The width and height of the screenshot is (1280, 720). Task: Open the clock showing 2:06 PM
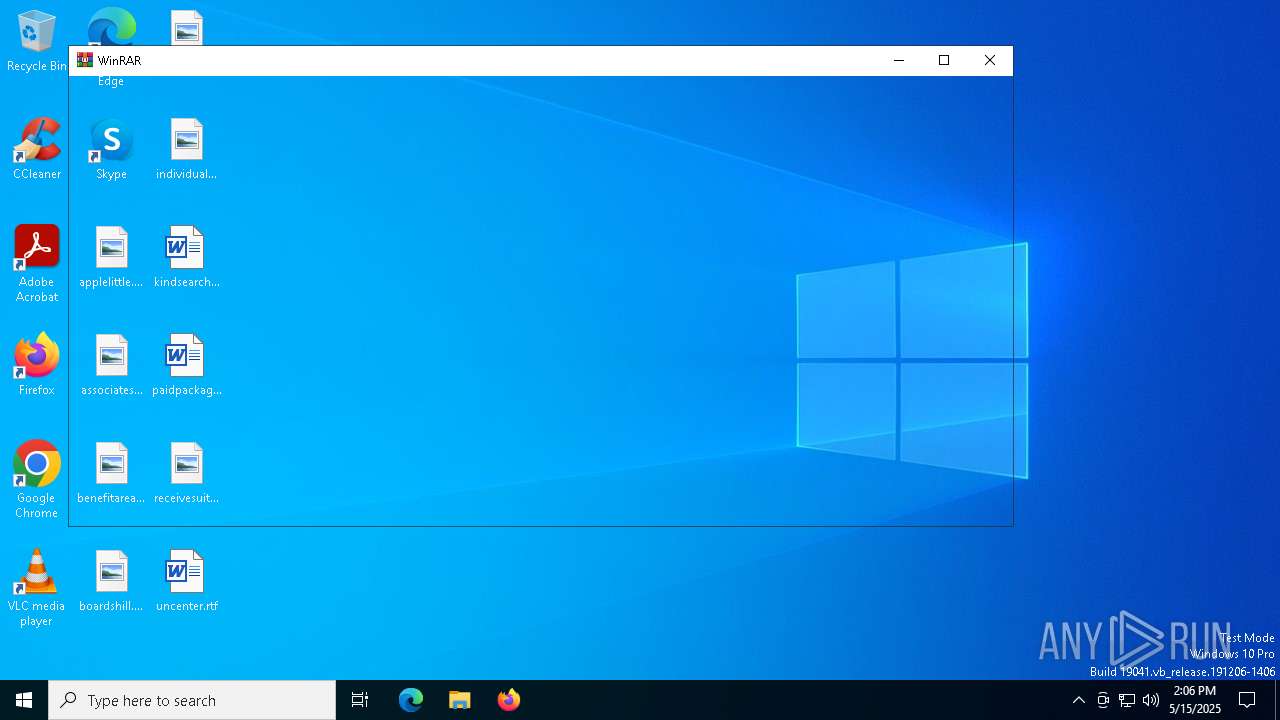tap(1194, 700)
